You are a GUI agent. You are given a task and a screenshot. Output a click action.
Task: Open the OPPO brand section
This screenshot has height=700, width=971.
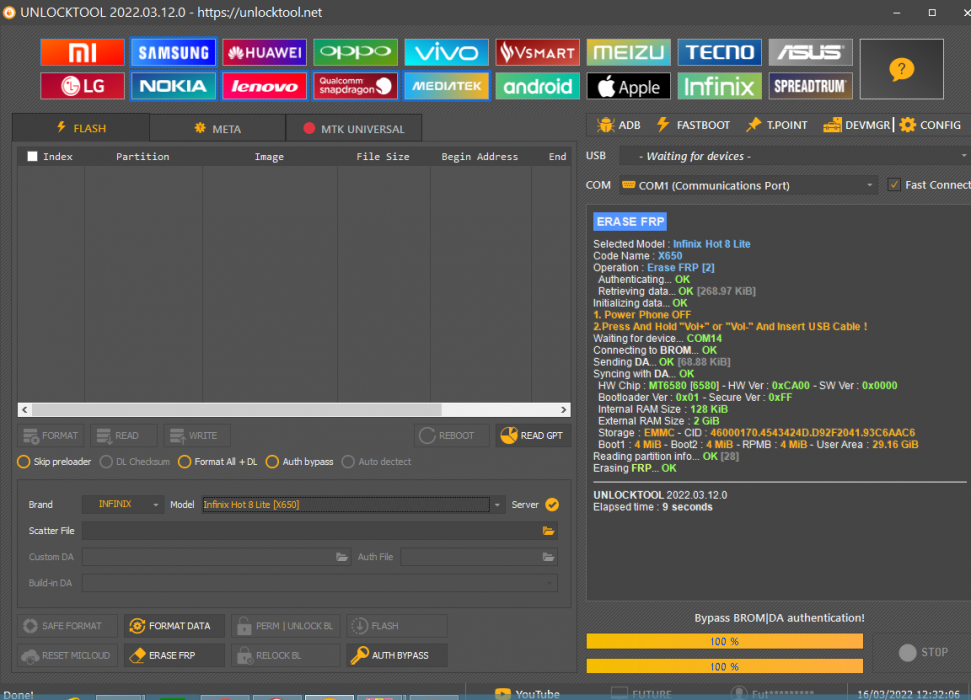tap(355, 53)
